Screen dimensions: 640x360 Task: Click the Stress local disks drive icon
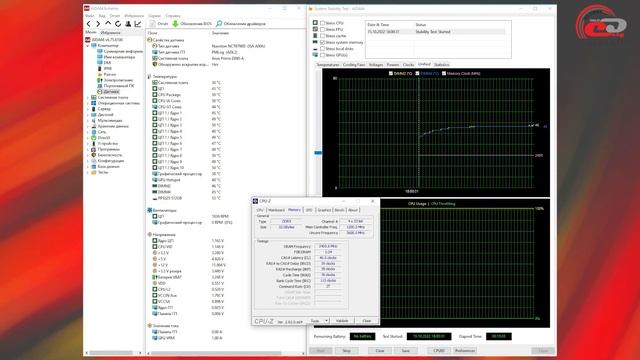coord(315,49)
